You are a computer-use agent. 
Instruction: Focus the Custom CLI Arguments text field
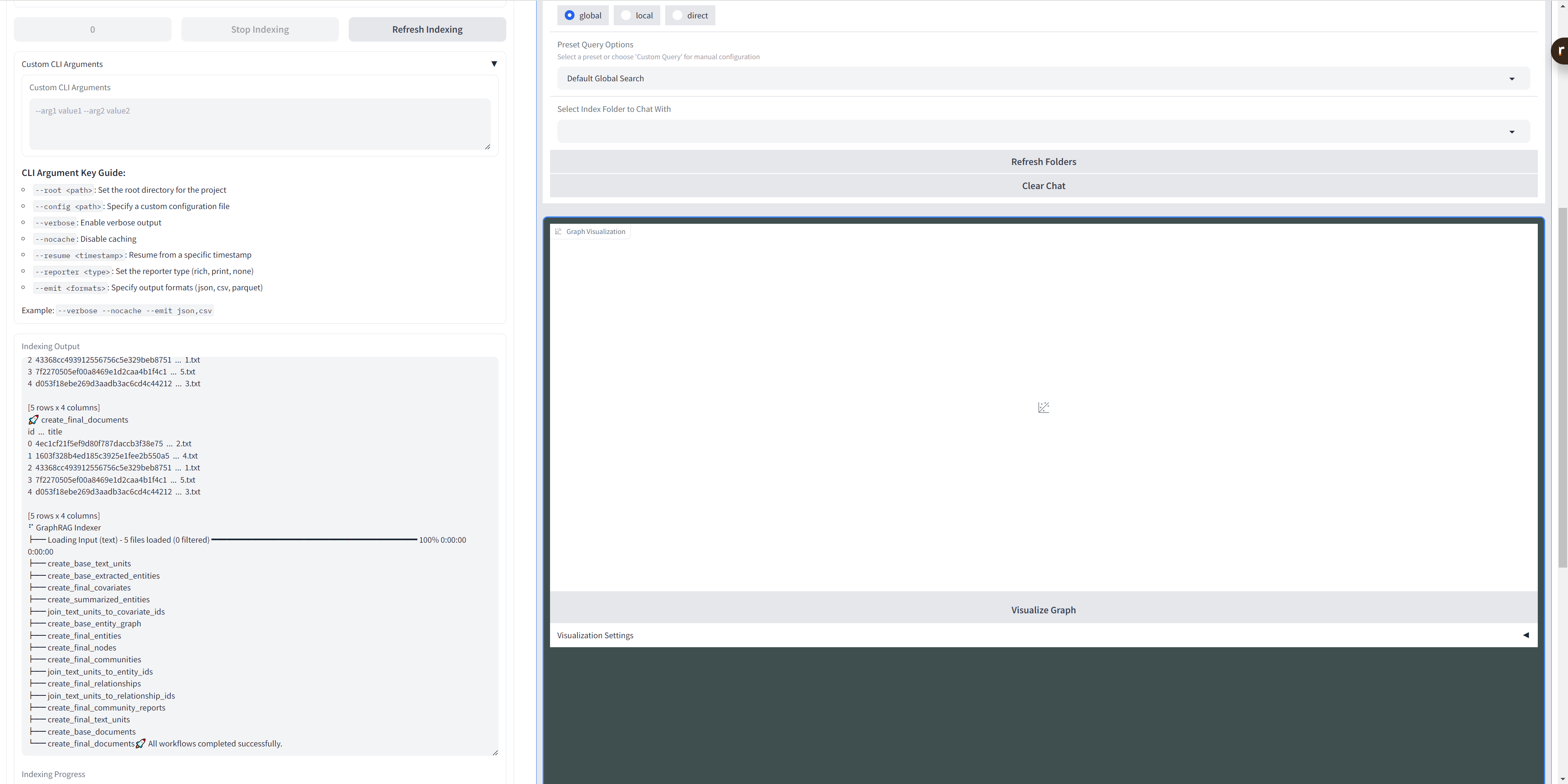pos(260,124)
